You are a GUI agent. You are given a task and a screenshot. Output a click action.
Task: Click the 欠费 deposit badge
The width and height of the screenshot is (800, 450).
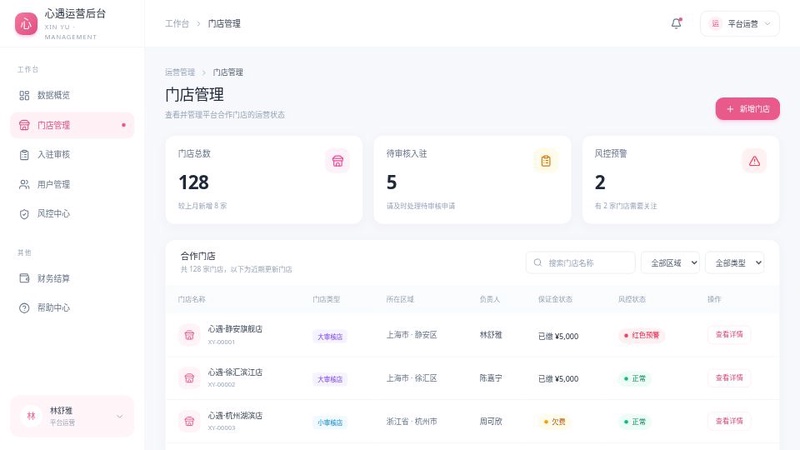coord(555,422)
